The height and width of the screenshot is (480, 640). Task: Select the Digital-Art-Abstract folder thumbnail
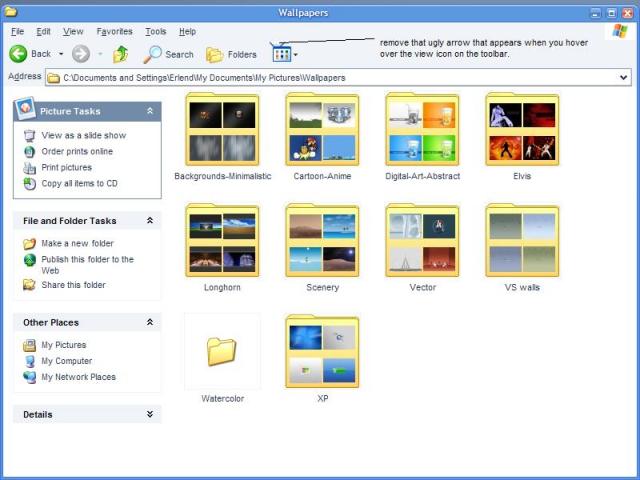pyautogui.click(x=422, y=129)
